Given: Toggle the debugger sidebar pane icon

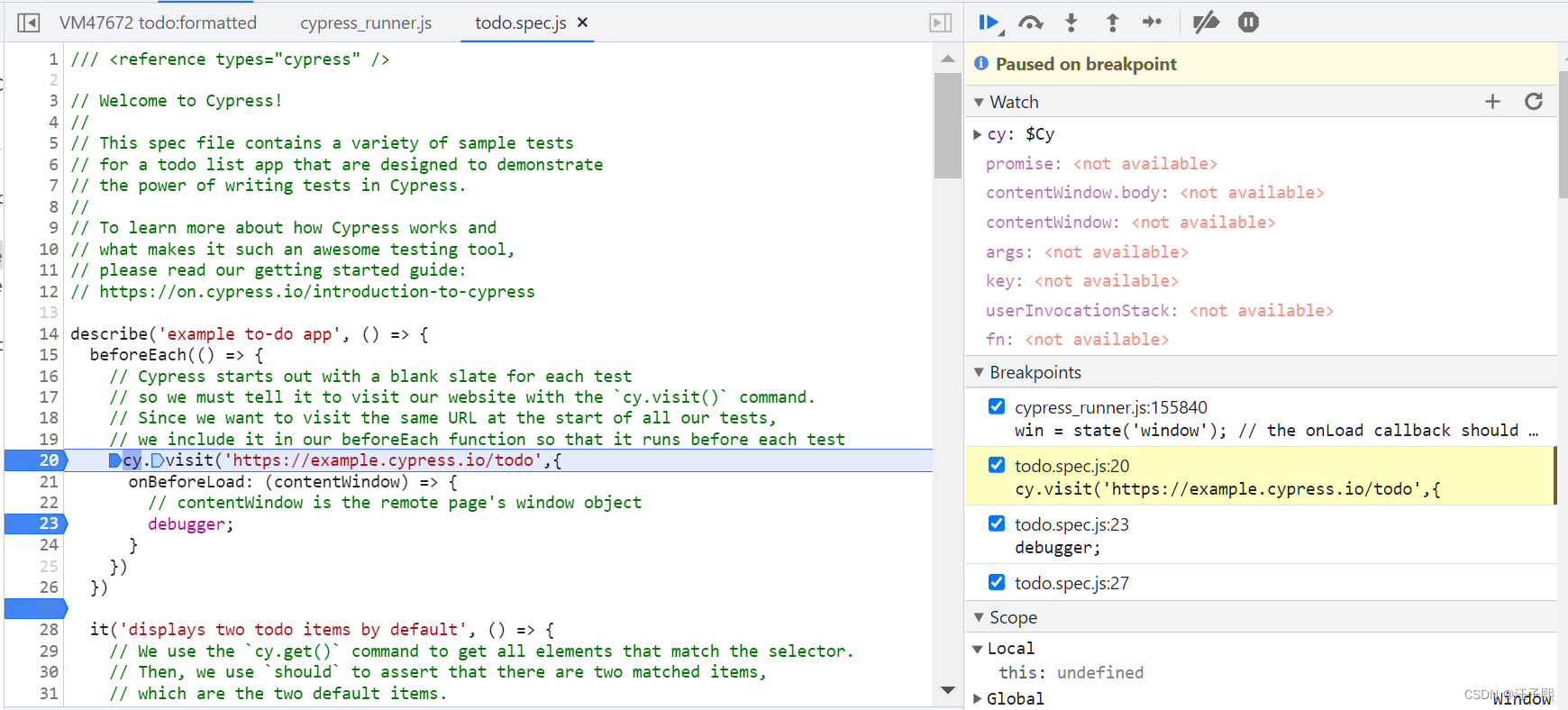Looking at the screenshot, I should point(940,23).
